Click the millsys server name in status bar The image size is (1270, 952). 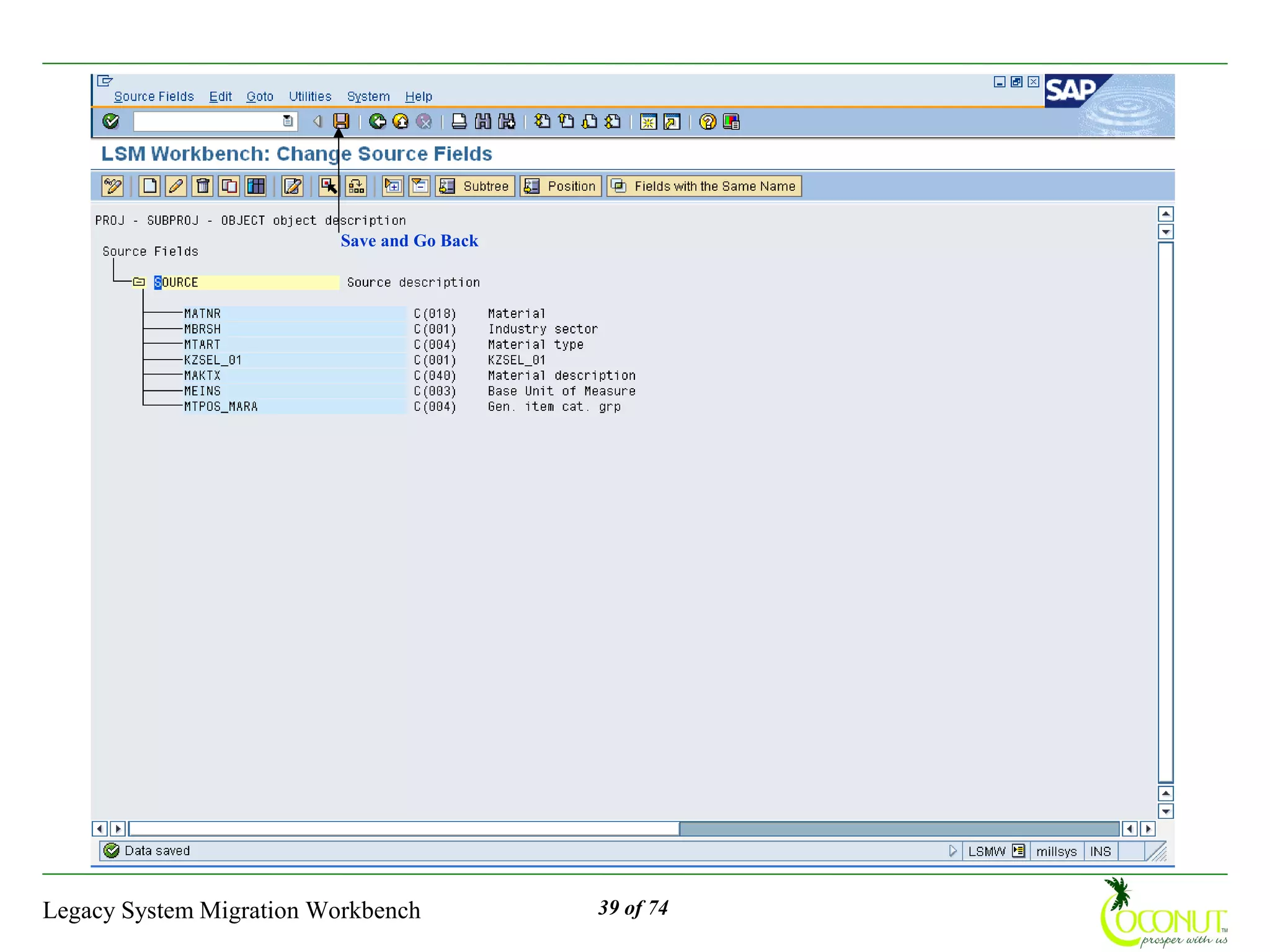point(1056,852)
